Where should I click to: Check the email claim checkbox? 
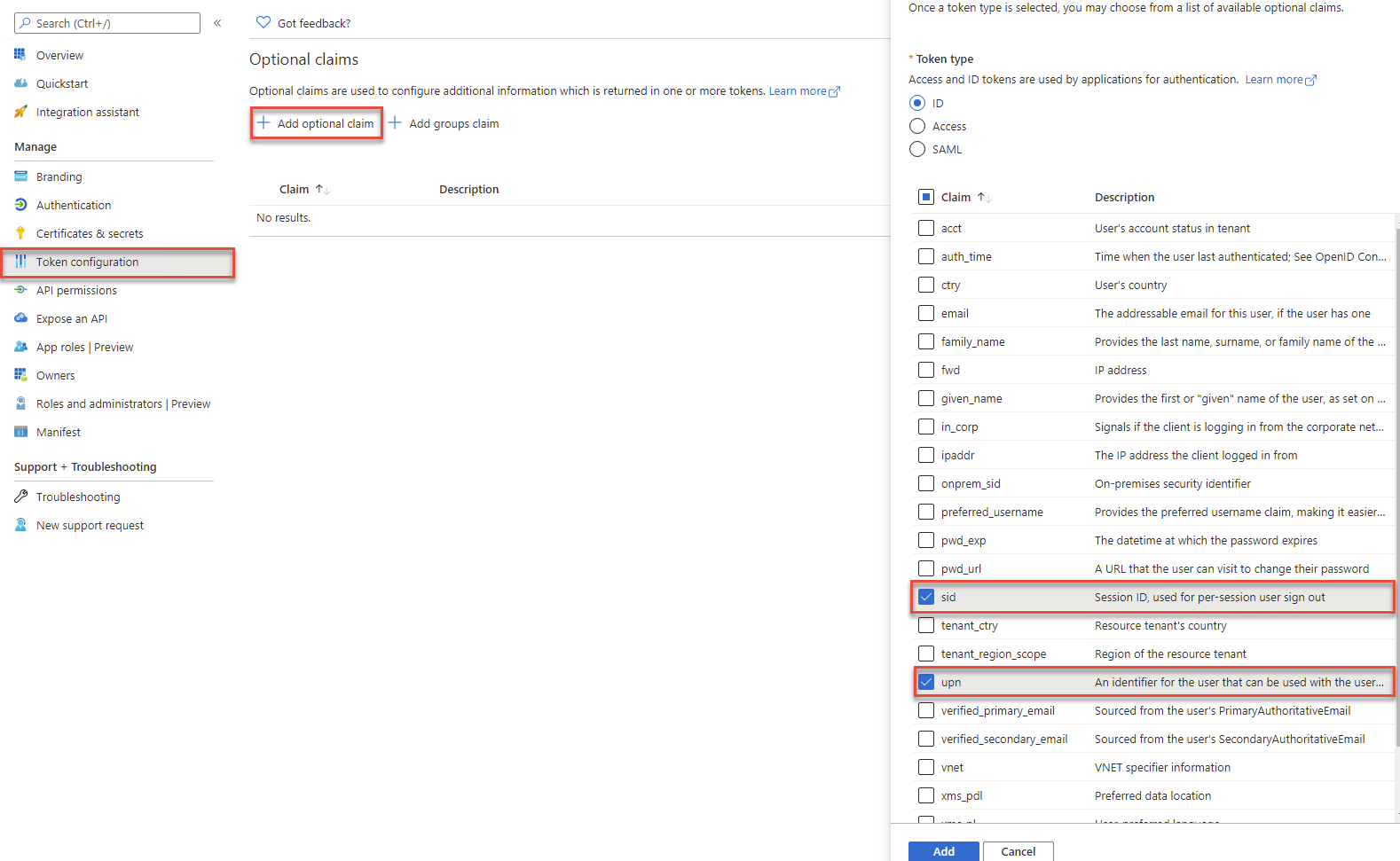[x=926, y=313]
